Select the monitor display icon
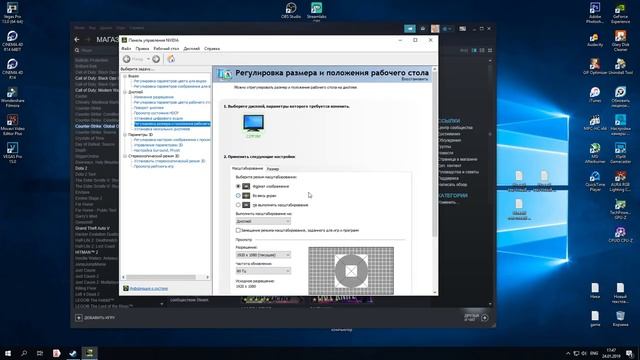 click(253, 123)
